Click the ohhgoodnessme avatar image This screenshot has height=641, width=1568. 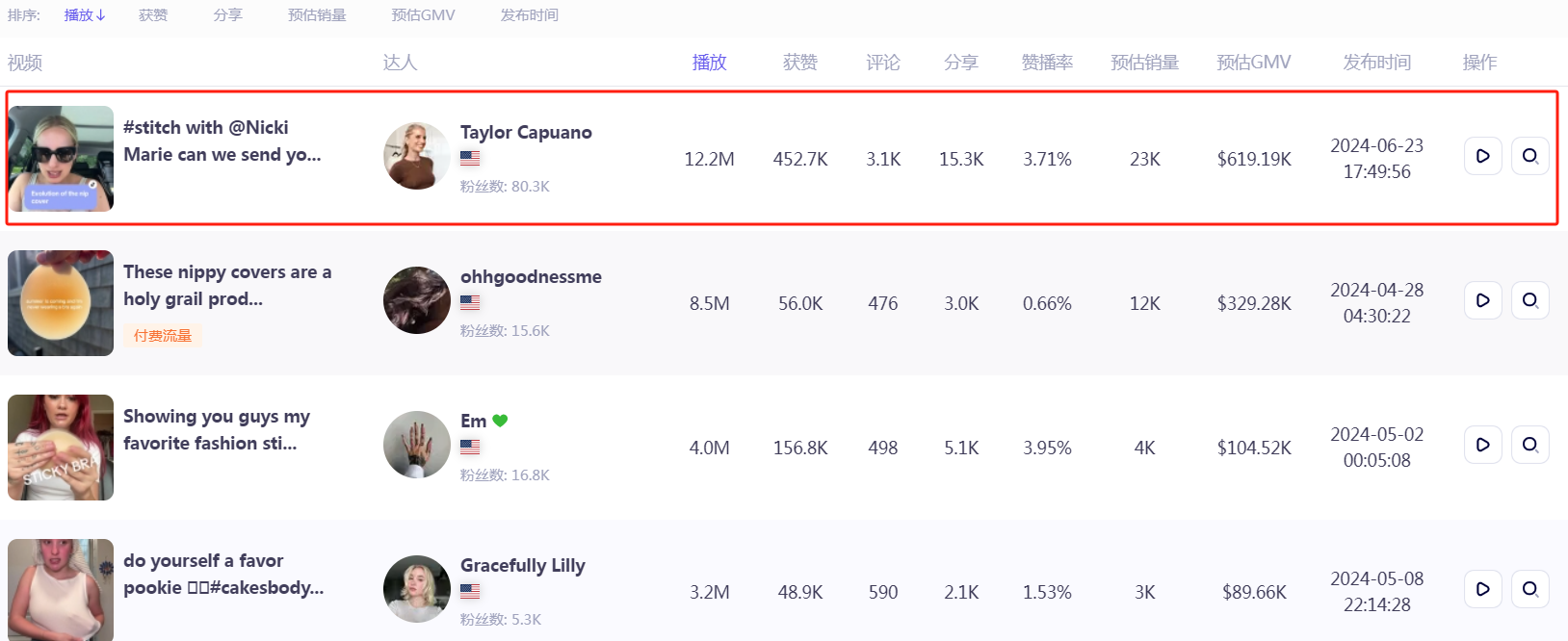[x=416, y=300]
